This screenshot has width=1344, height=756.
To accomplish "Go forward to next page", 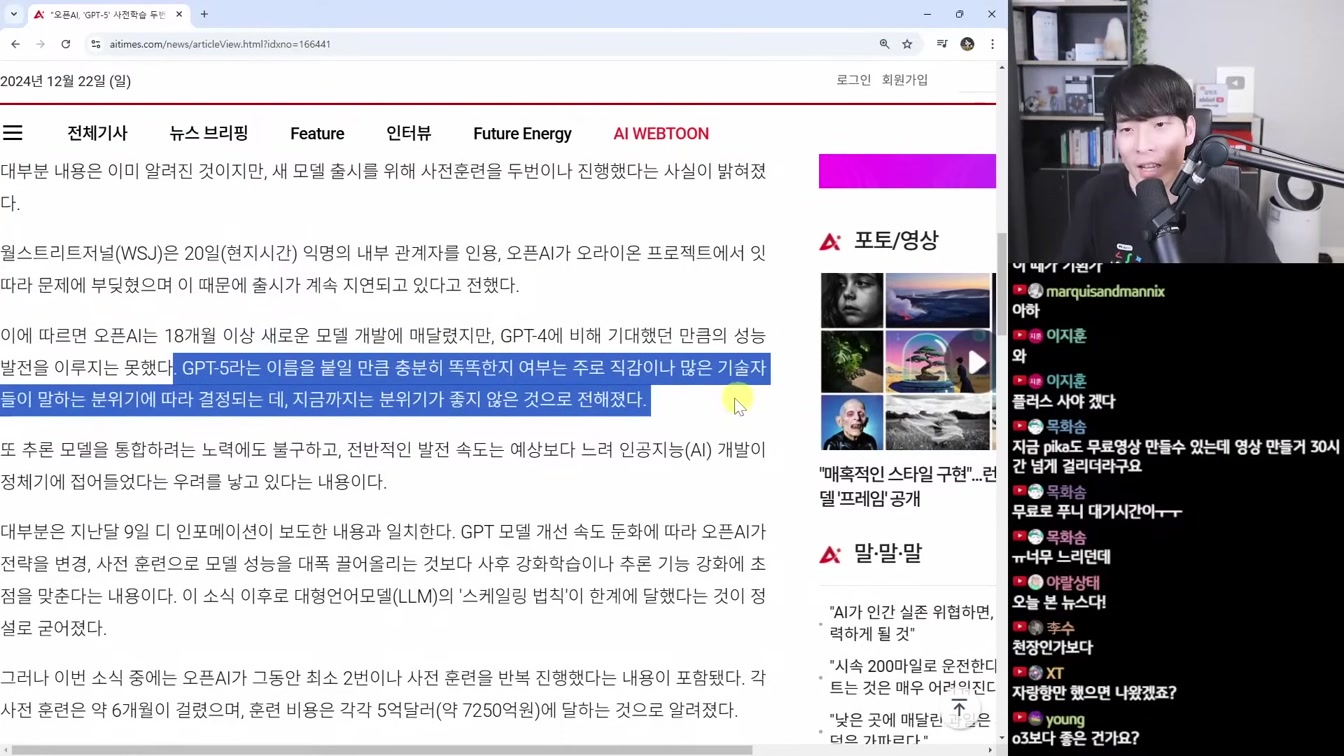I will click(x=40, y=44).
